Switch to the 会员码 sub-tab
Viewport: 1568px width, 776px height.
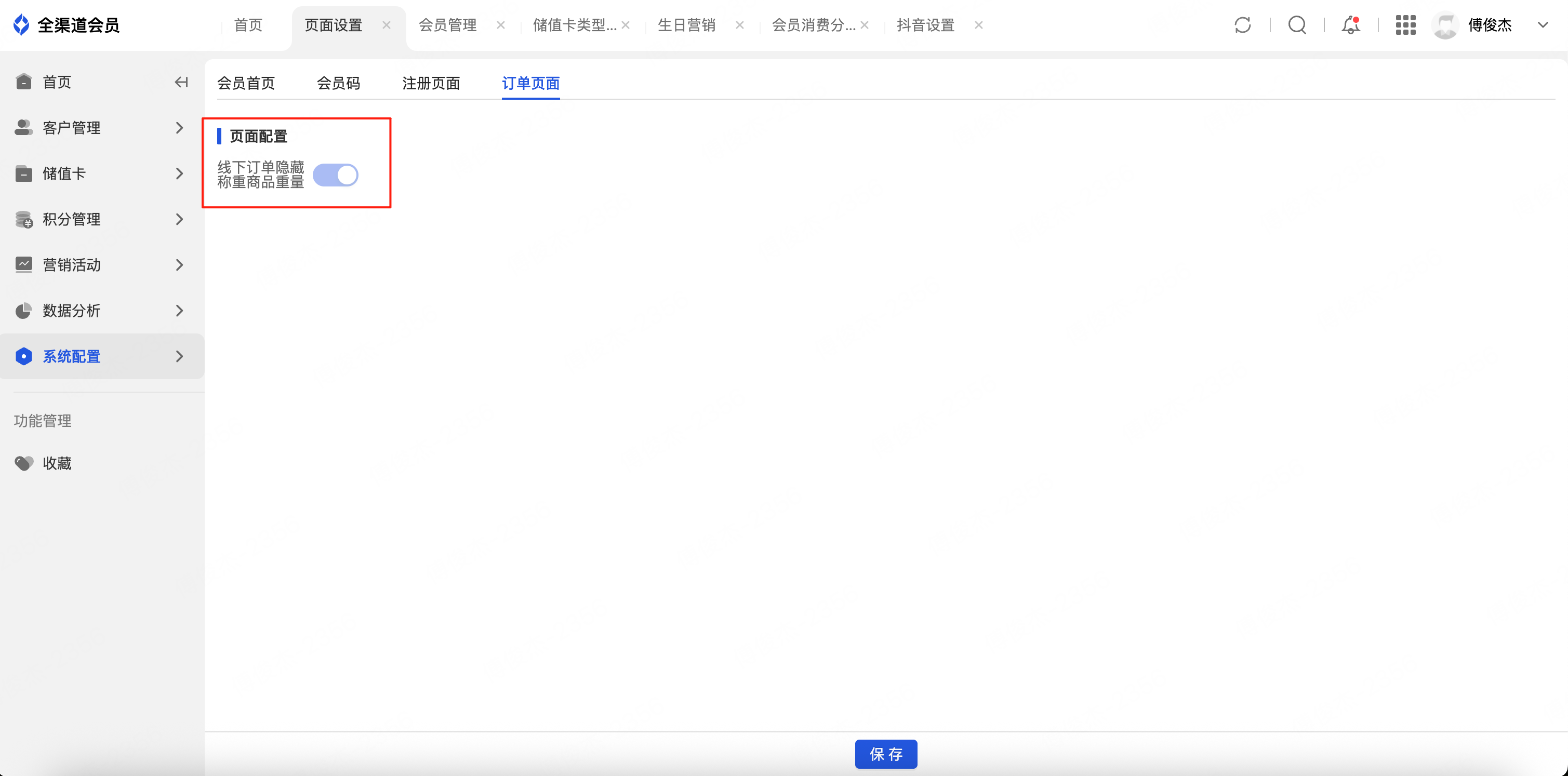tap(338, 84)
